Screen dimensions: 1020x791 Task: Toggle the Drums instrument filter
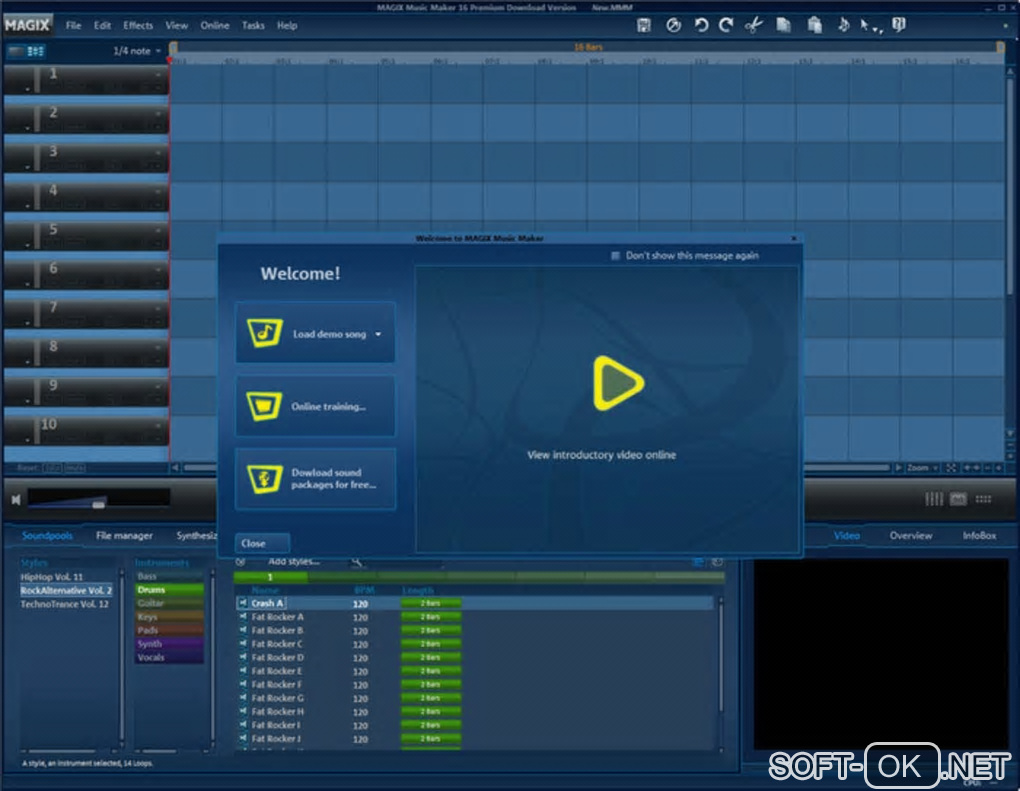click(169, 590)
